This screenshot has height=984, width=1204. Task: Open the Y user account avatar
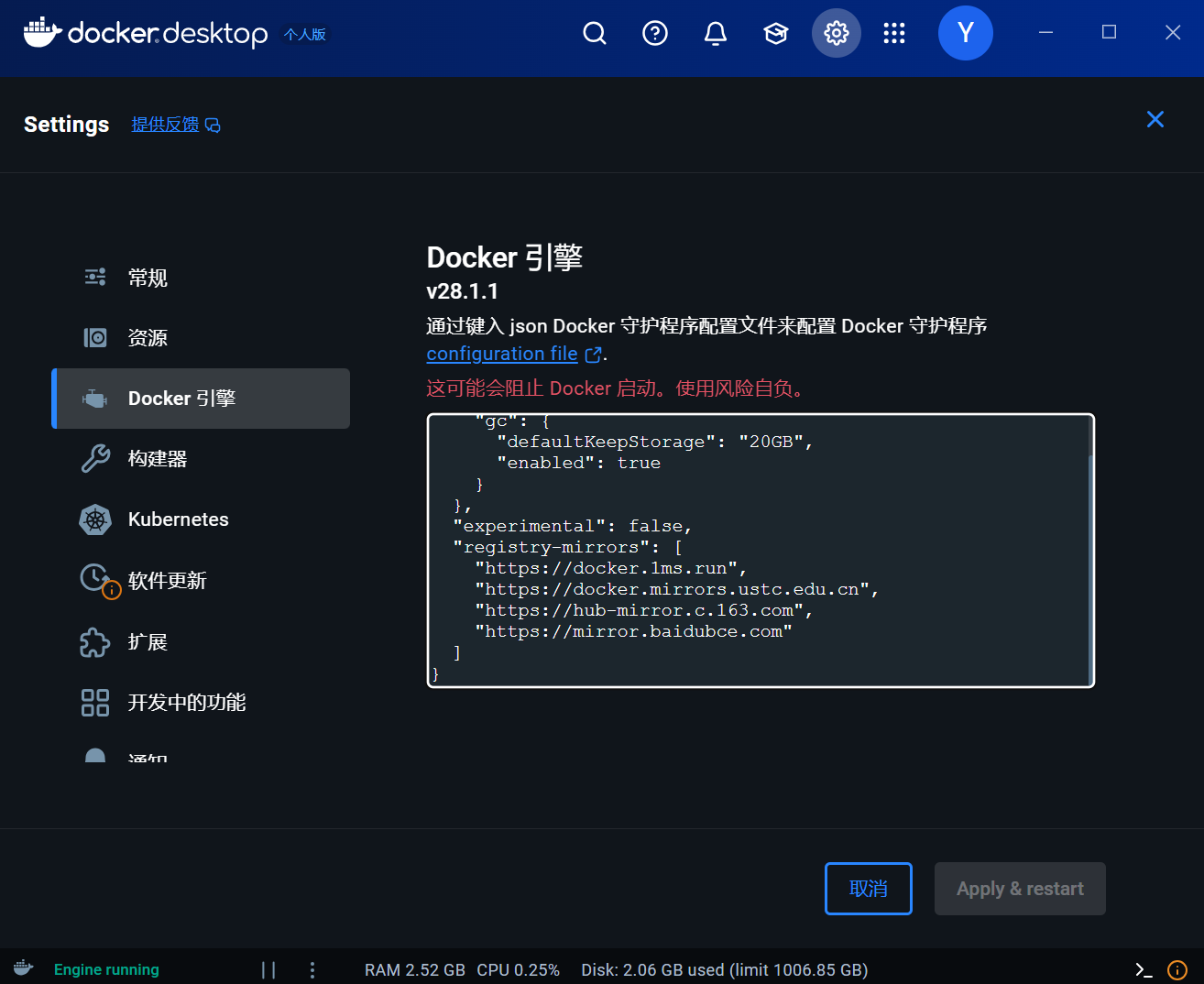pos(966,33)
